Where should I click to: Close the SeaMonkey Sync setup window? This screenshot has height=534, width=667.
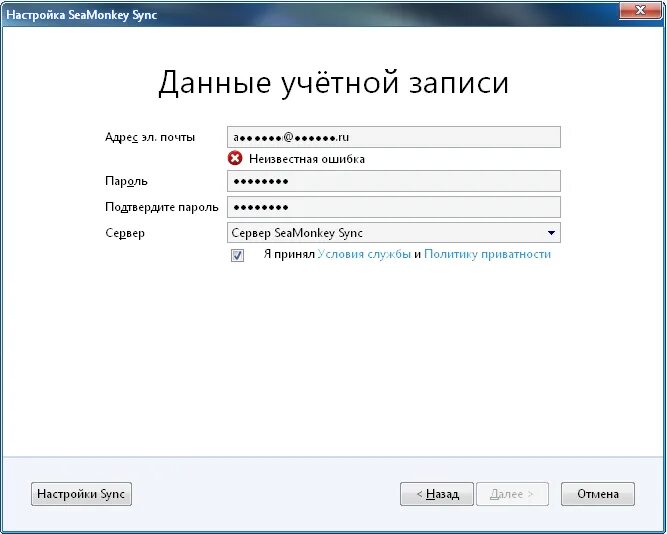640,10
